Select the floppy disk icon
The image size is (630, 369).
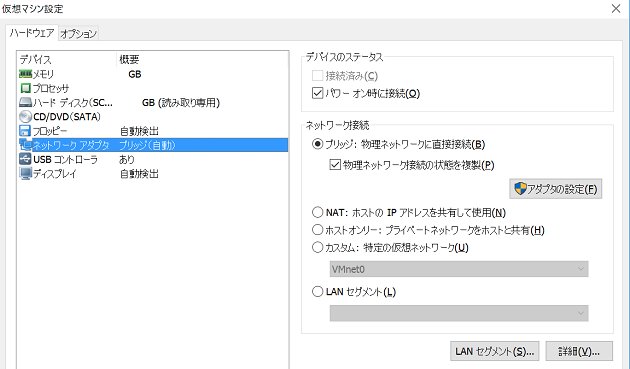click(x=25, y=131)
